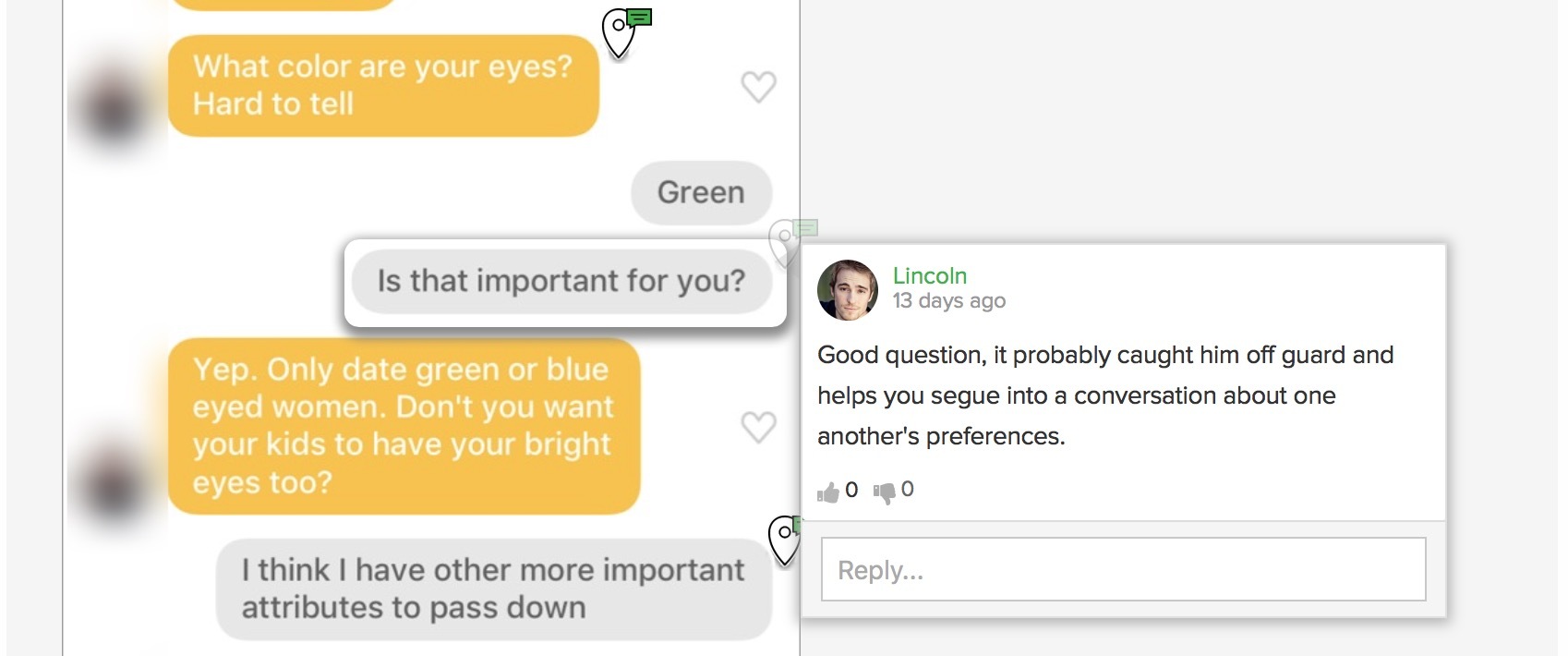1568x656 pixels.
Task: Upvote Lincoln's comment with thumbs up
Action: click(x=828, y=492)
